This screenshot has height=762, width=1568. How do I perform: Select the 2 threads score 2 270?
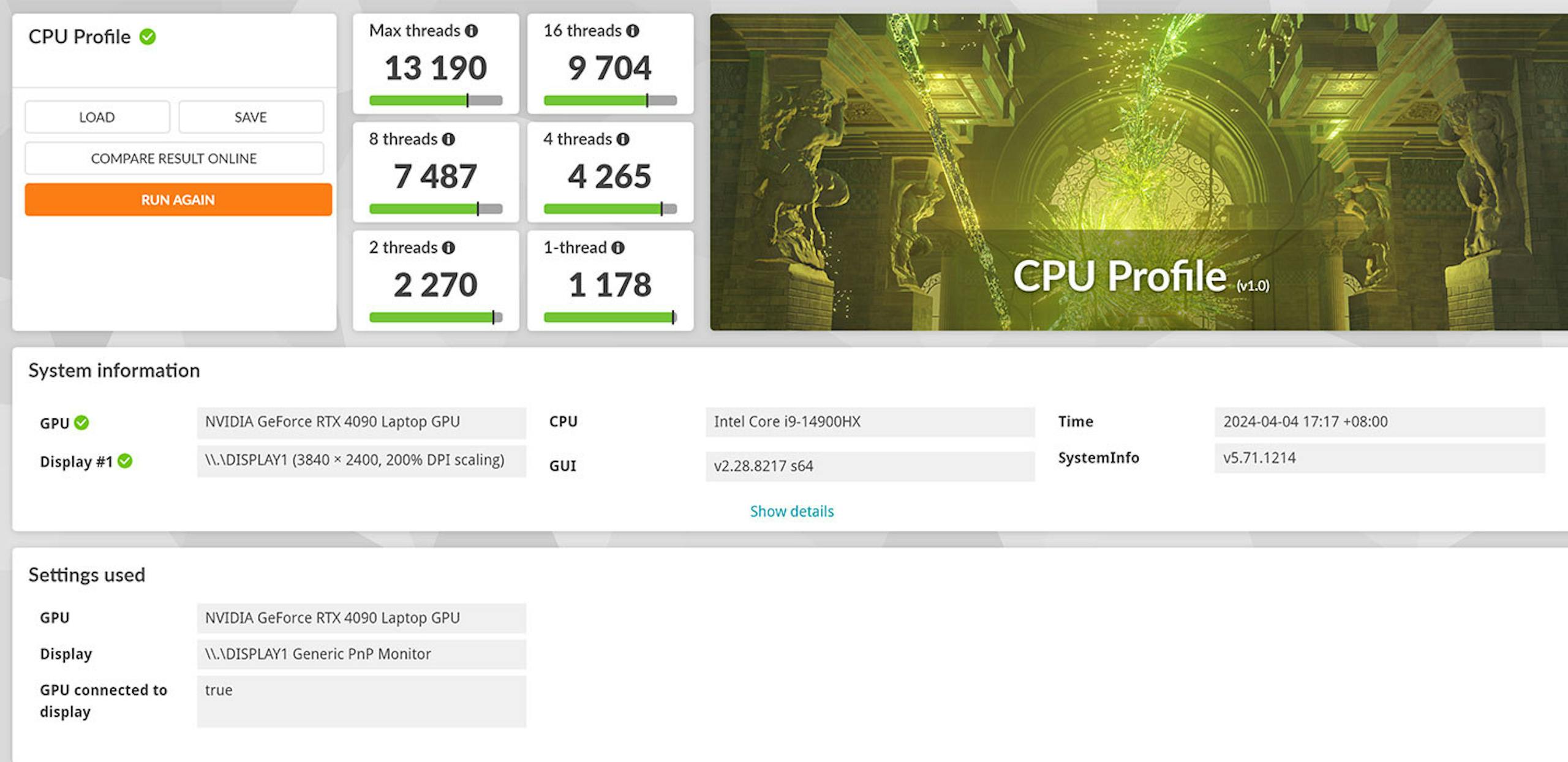pyautogui.click(x=435, y=285)
